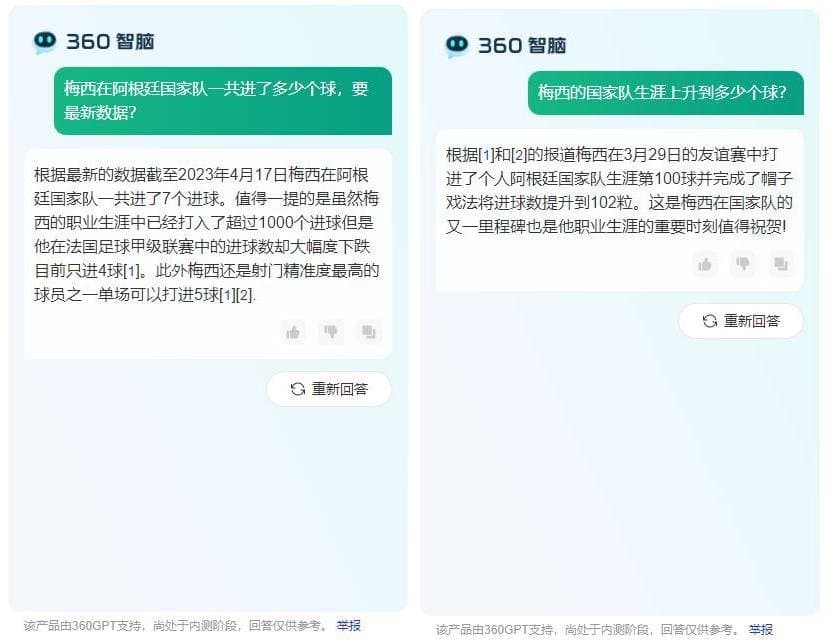
Task: Click 360智脑 robot logo in left panel
Action: click(45, 41)
